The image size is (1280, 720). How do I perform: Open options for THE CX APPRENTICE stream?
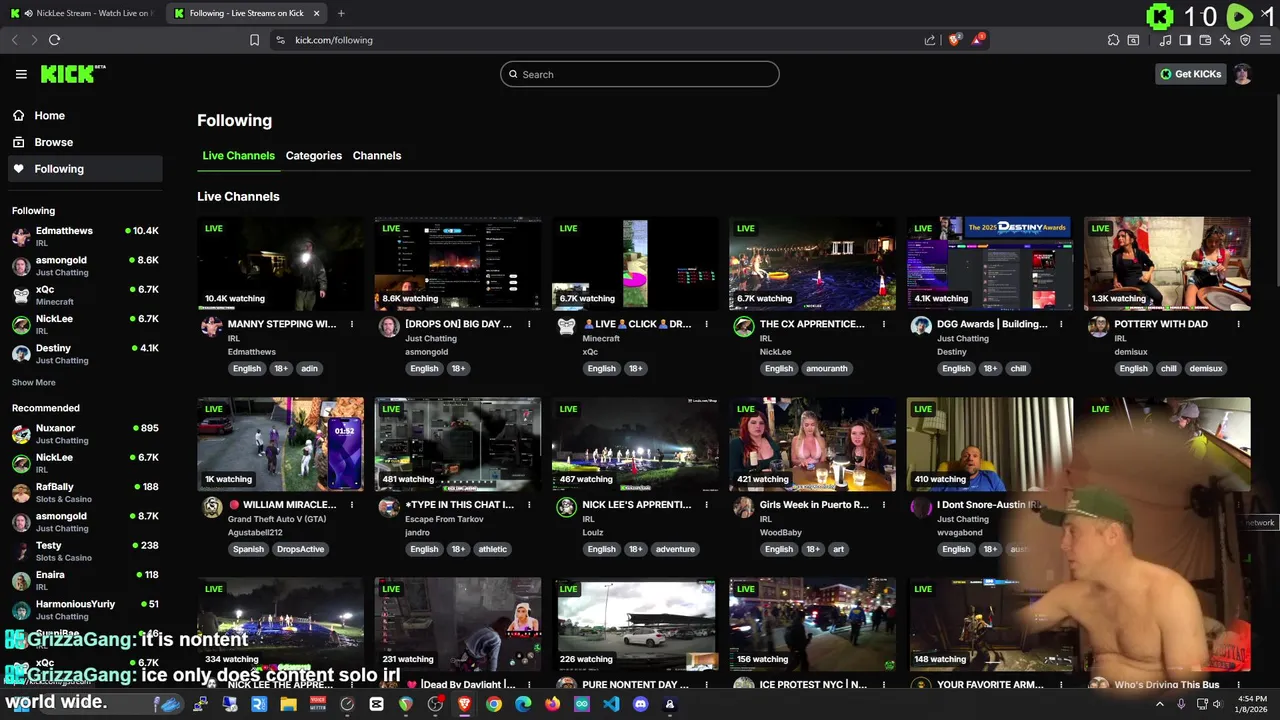pos(884,324)
